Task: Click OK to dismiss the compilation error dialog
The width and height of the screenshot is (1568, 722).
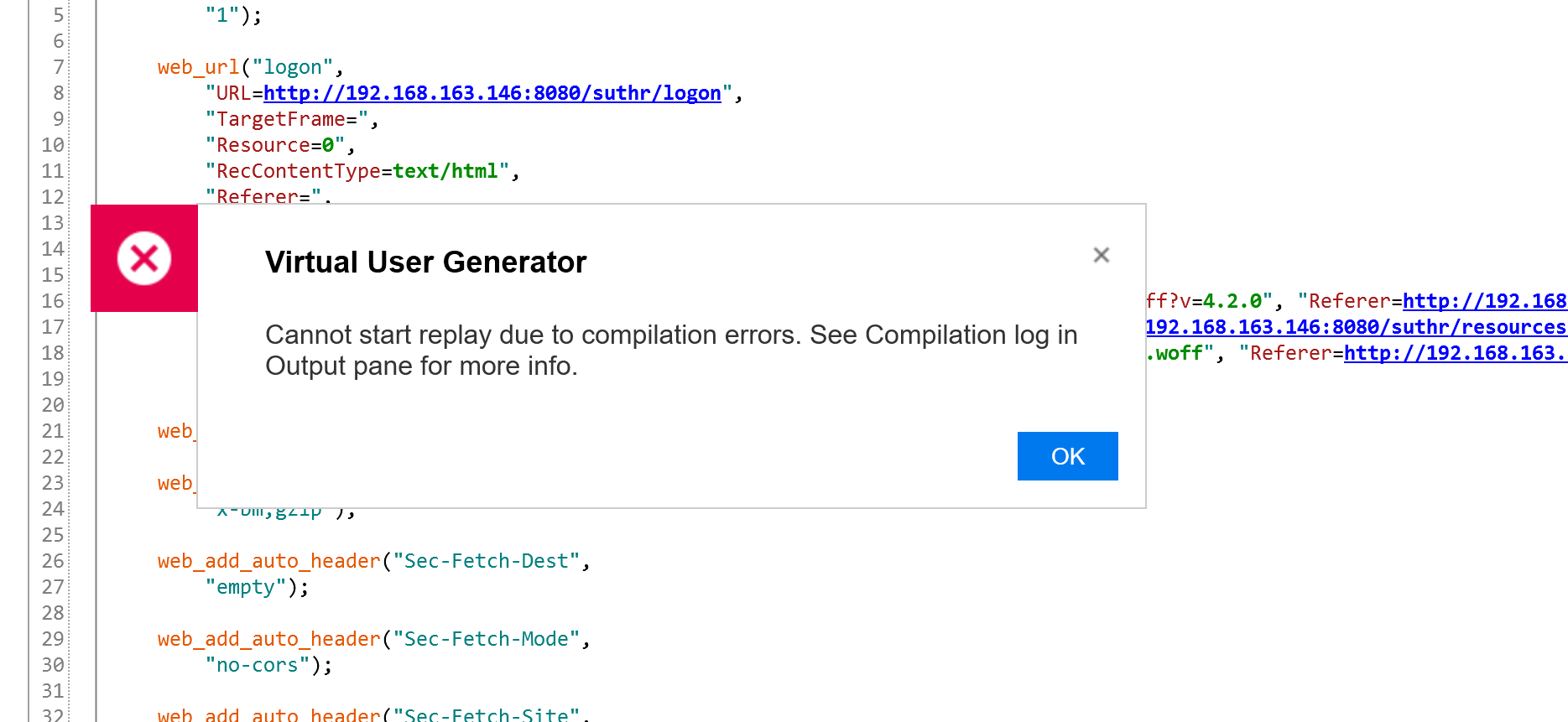Action: [1067, 456]
